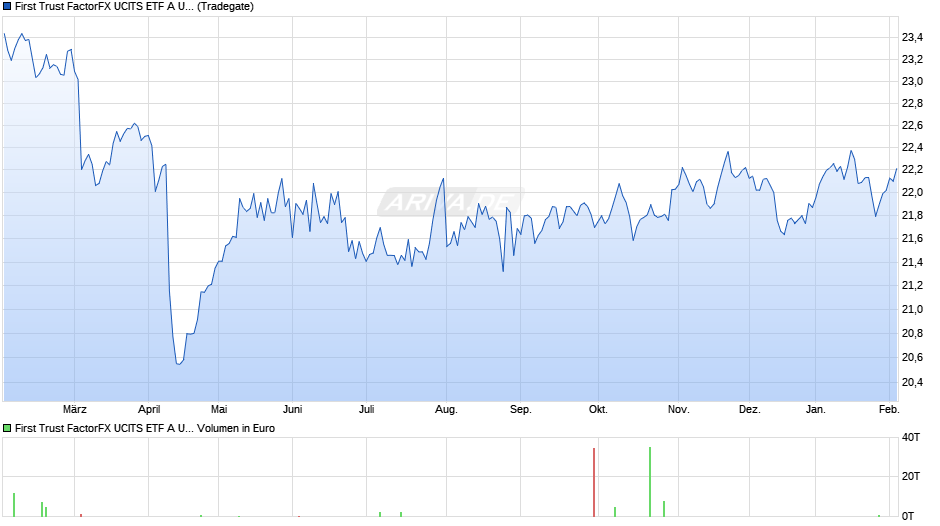Click the 21,0 price axis value
Screen dimensions: 940x526
coord(912,309)
